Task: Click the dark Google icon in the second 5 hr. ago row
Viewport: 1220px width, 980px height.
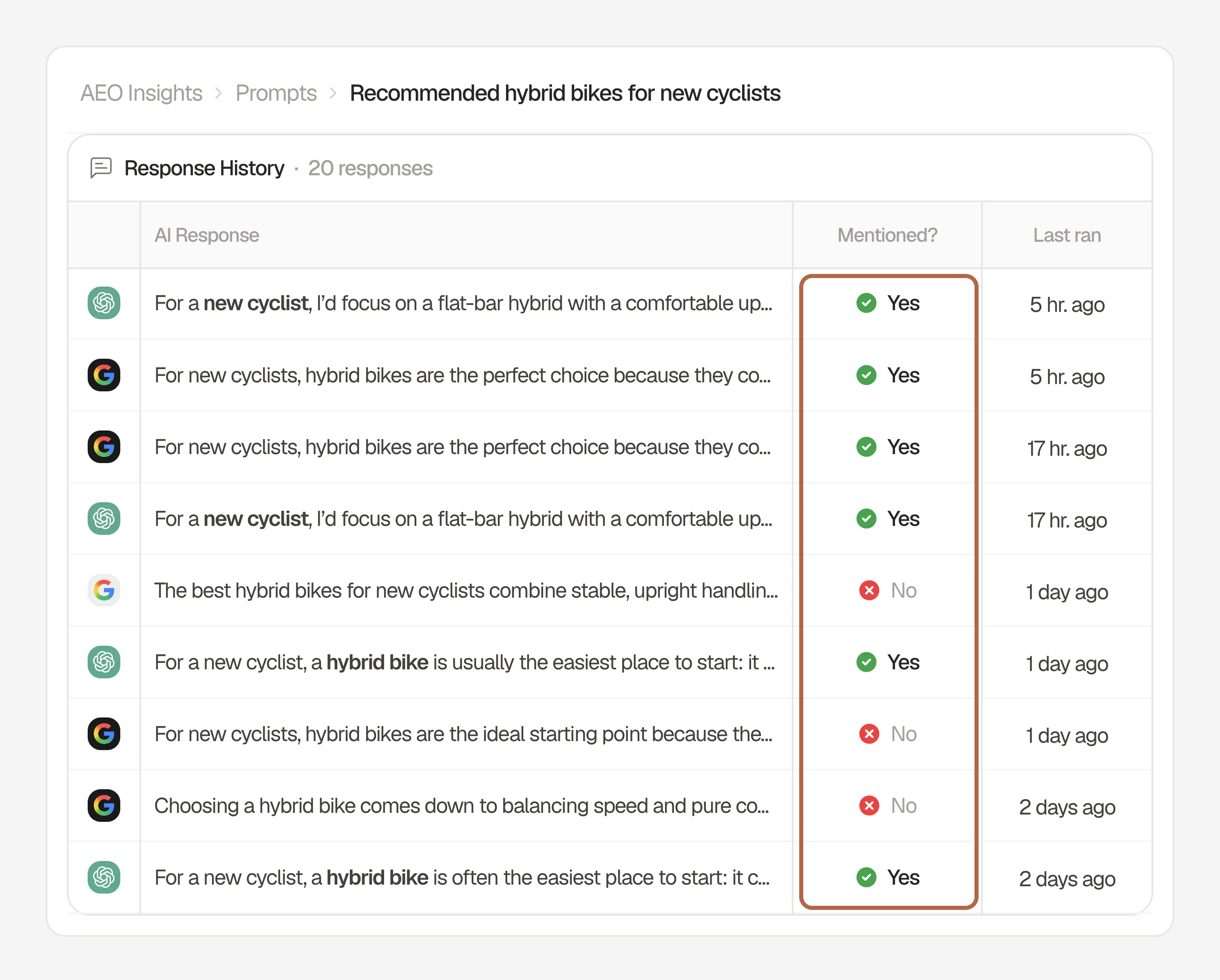Action: [104, 375]
